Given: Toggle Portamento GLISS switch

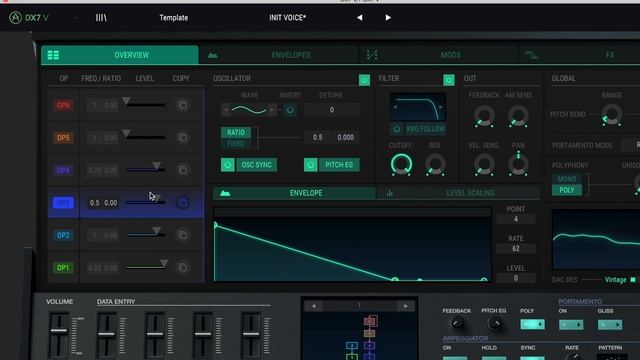Looking at the screenshot, I should pyautogui.click(x=610, y=324).
